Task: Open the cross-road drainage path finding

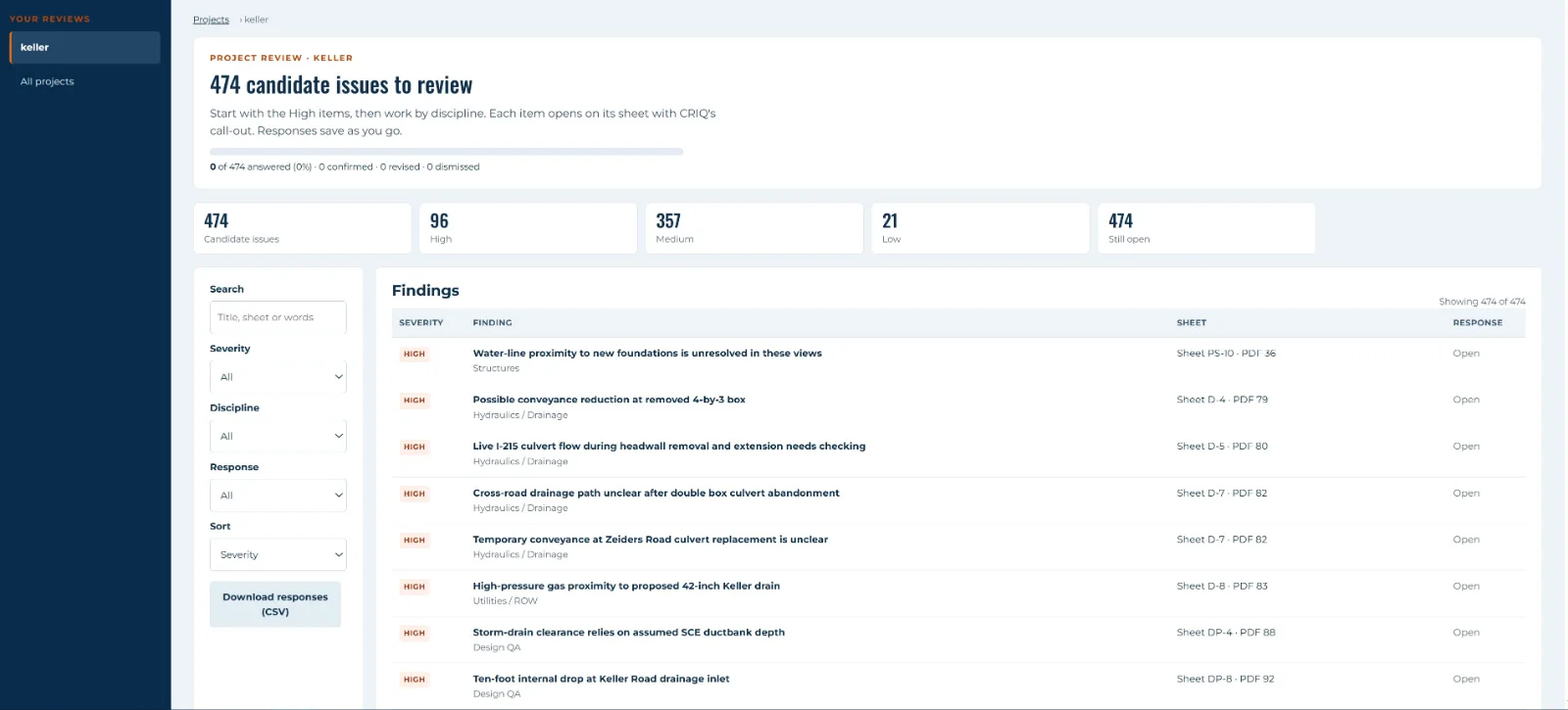Action: (656, 494)
